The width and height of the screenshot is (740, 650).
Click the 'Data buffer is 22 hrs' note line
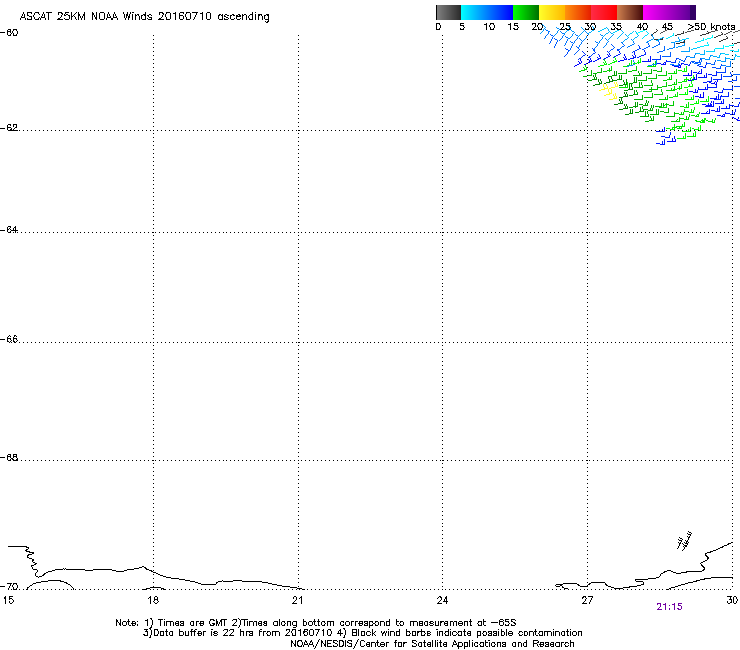coord(362,633)
